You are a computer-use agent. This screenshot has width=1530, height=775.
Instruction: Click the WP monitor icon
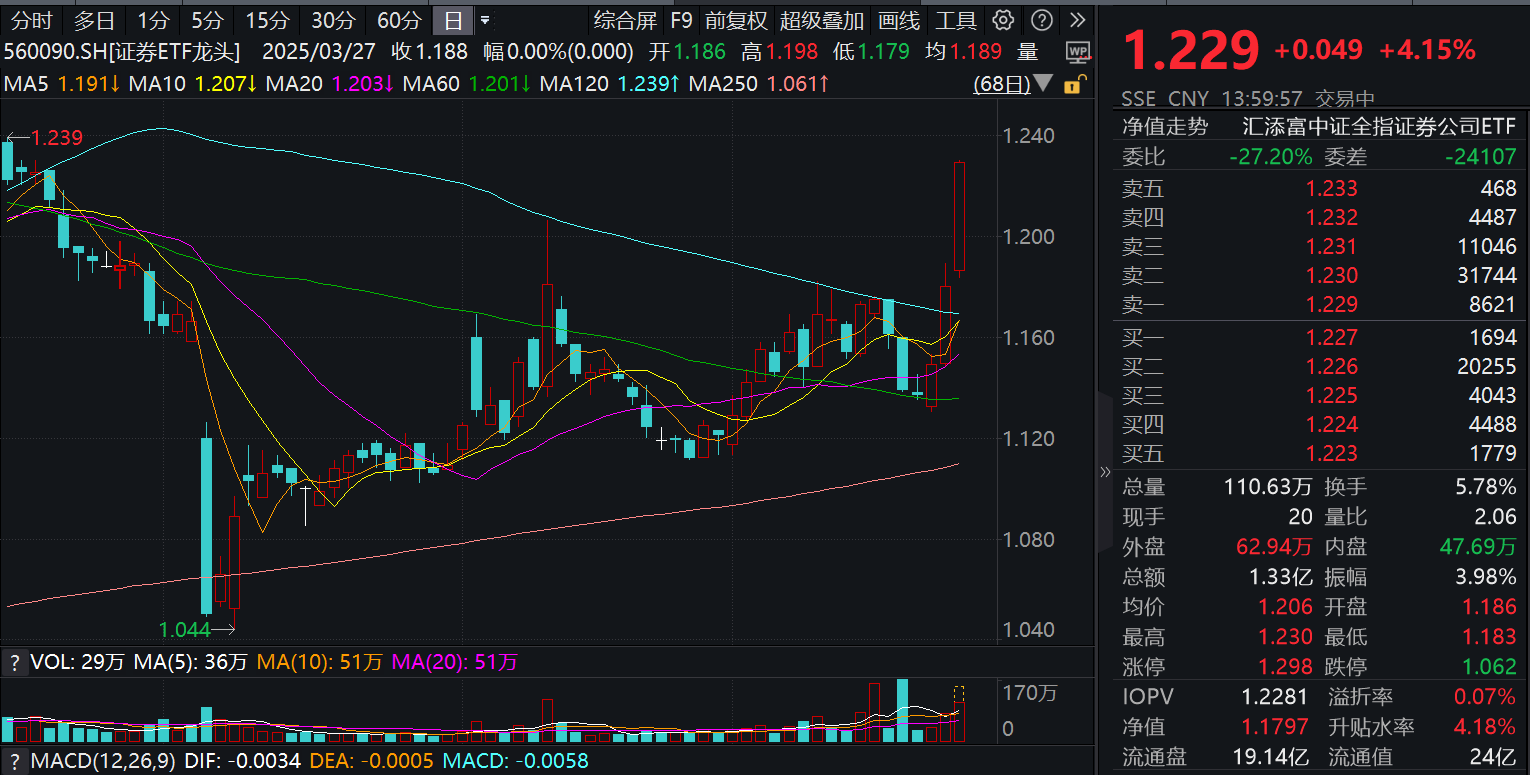[1077, 52]
